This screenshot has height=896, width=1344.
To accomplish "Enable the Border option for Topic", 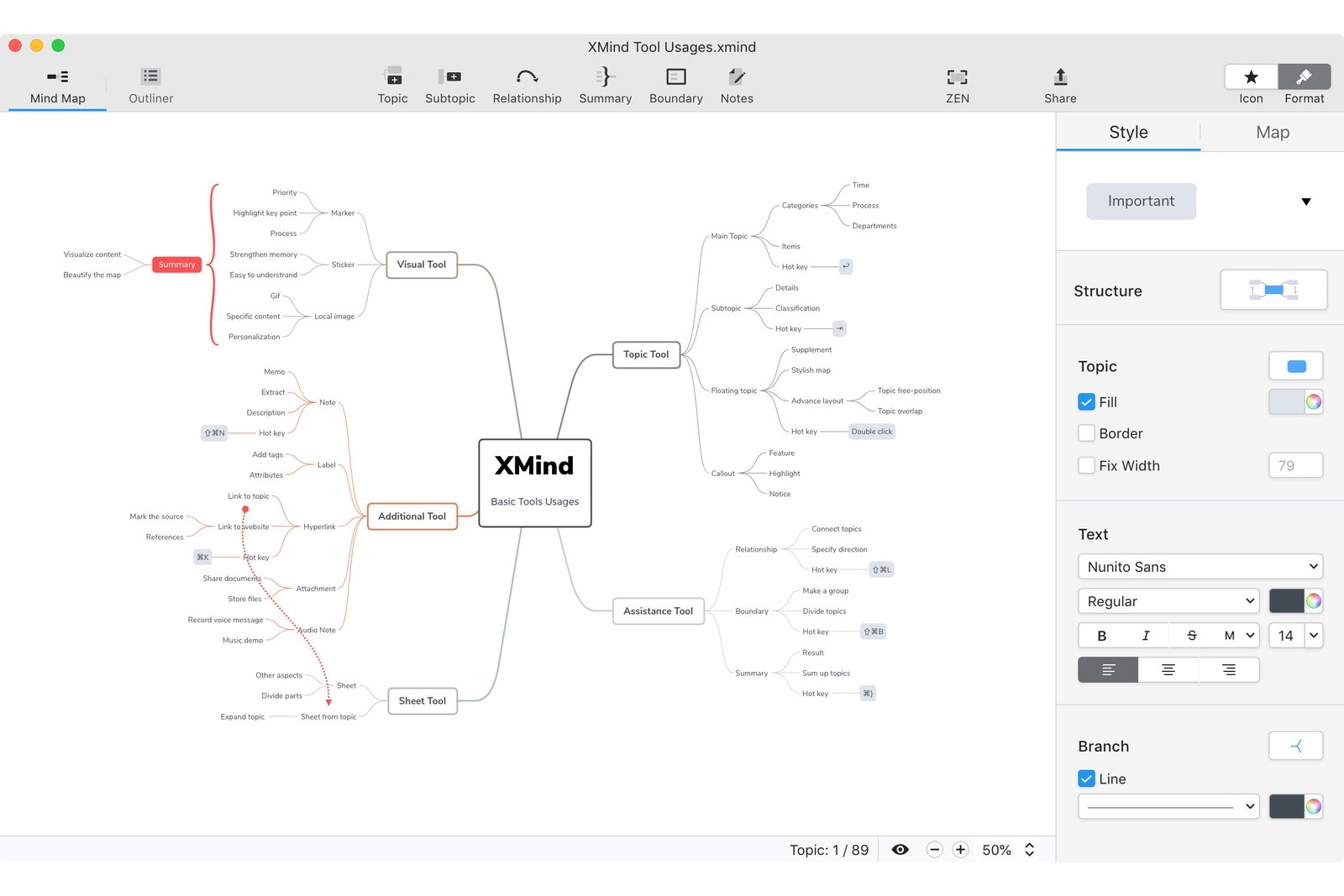I will coord(1086,433).
